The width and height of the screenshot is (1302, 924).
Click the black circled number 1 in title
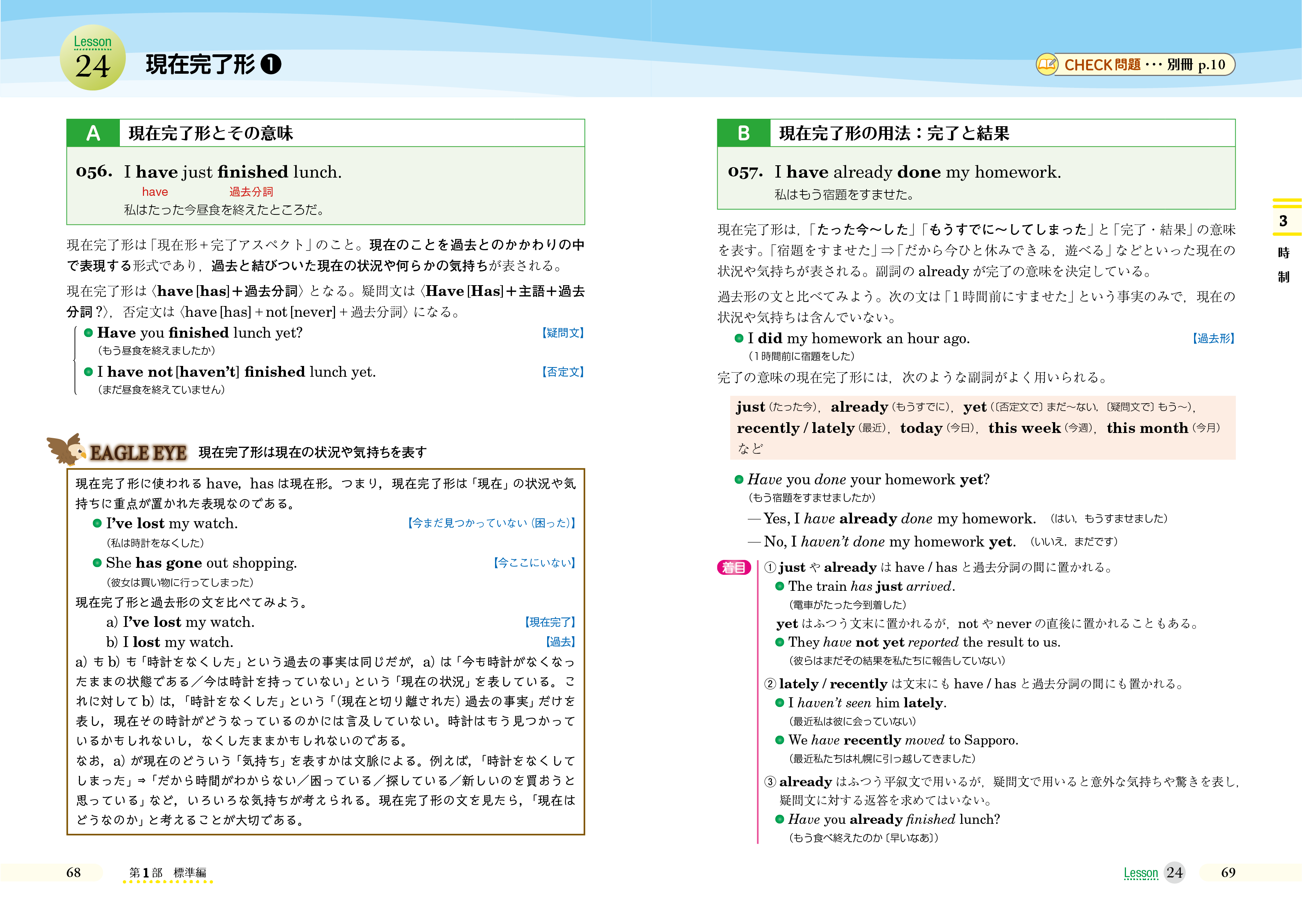tap(271, 64)
